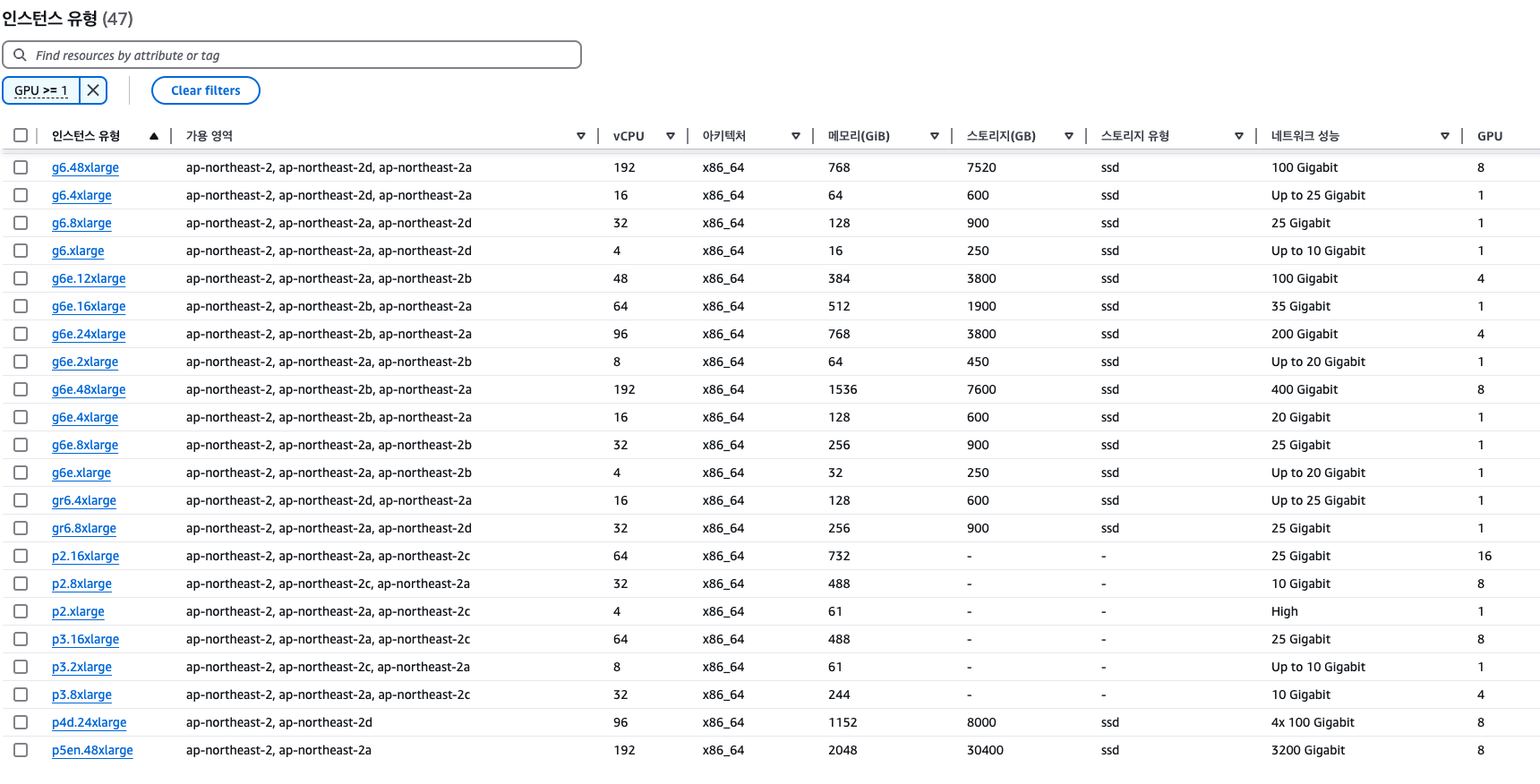
Task: Open the network performance column sort arrow
Action: point(1445,136)
